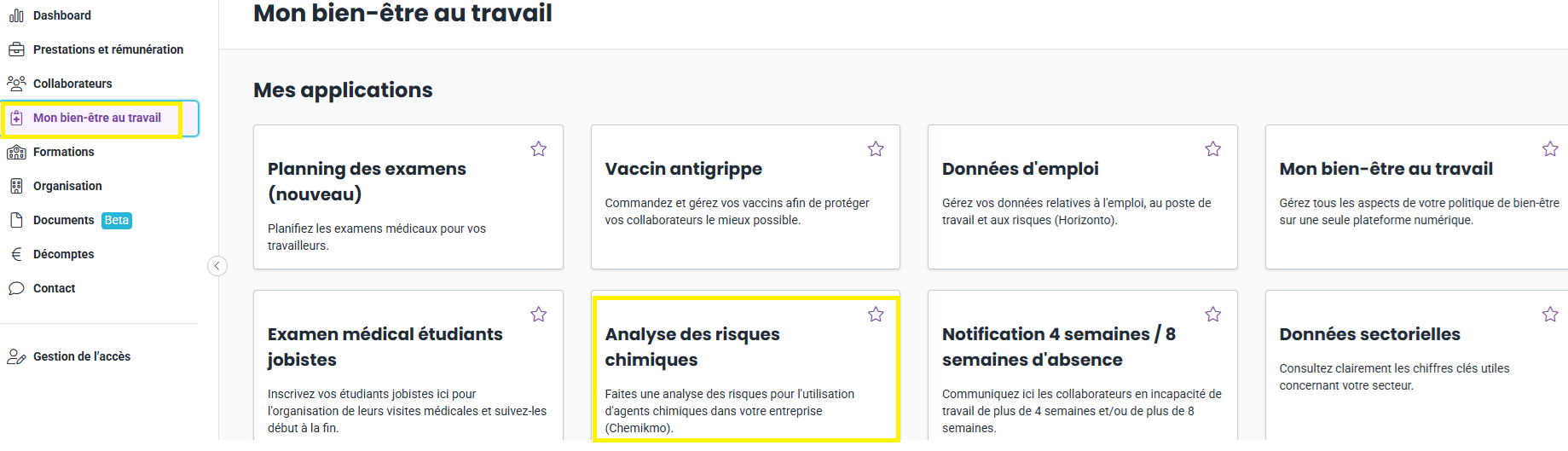Star the Notification 4 semaines card
The width and height of the screenshot is (1568, 451).
tap(1213, 315)
